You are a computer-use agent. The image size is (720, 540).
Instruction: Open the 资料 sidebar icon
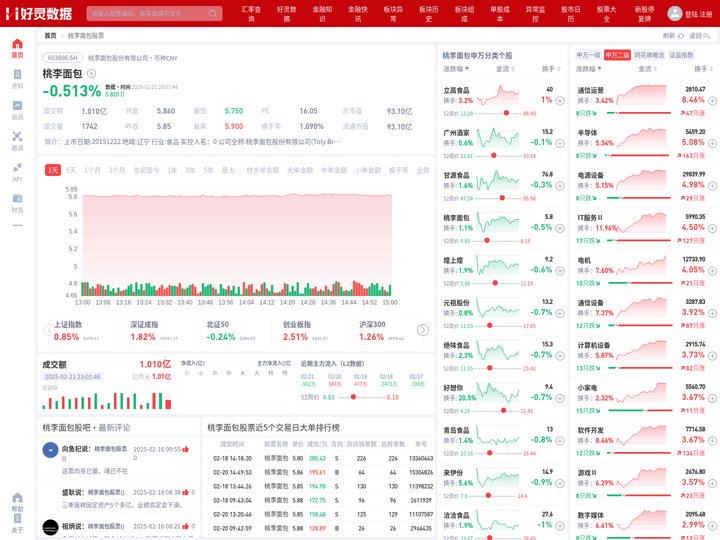pyautogui.click(x=17, y=79)
